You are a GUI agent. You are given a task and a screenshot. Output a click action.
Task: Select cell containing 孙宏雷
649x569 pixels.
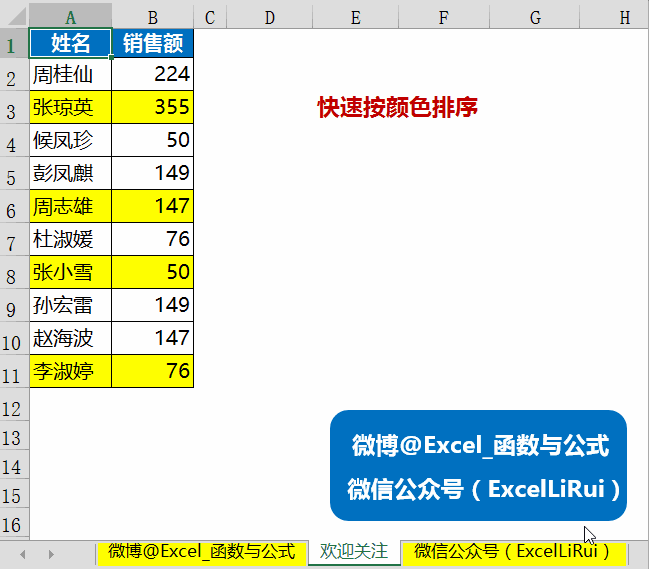coord(70,305)
